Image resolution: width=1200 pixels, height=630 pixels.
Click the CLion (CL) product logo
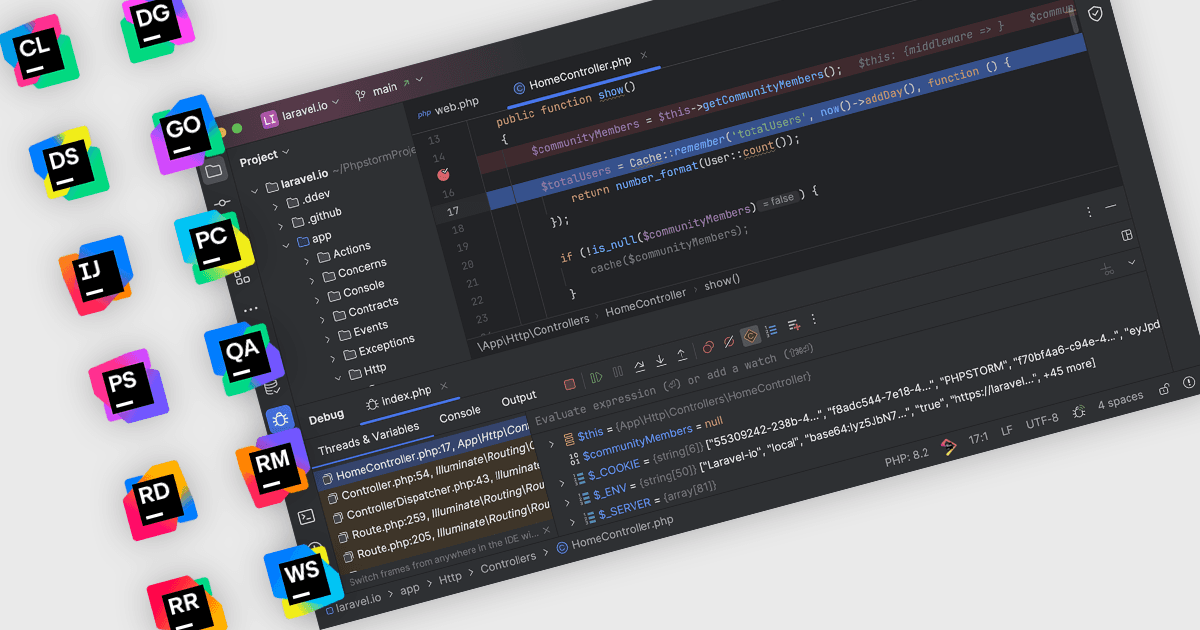[38, 50]
